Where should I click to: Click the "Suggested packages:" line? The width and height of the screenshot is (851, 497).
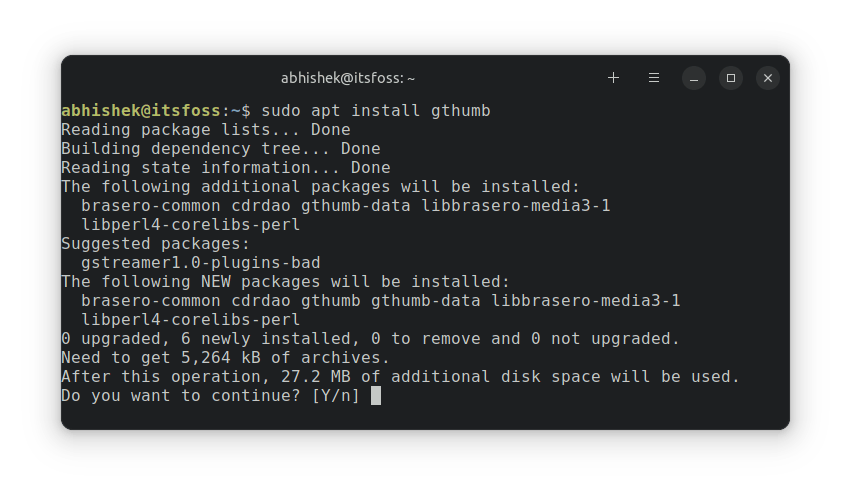pos(155,243)
